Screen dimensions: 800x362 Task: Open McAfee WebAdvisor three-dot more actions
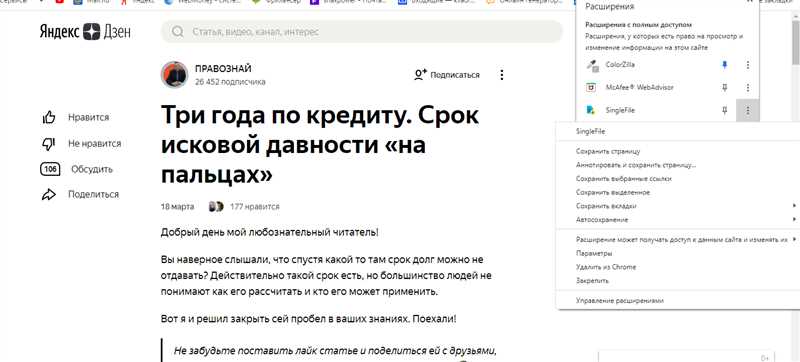(x=747, y=87)
